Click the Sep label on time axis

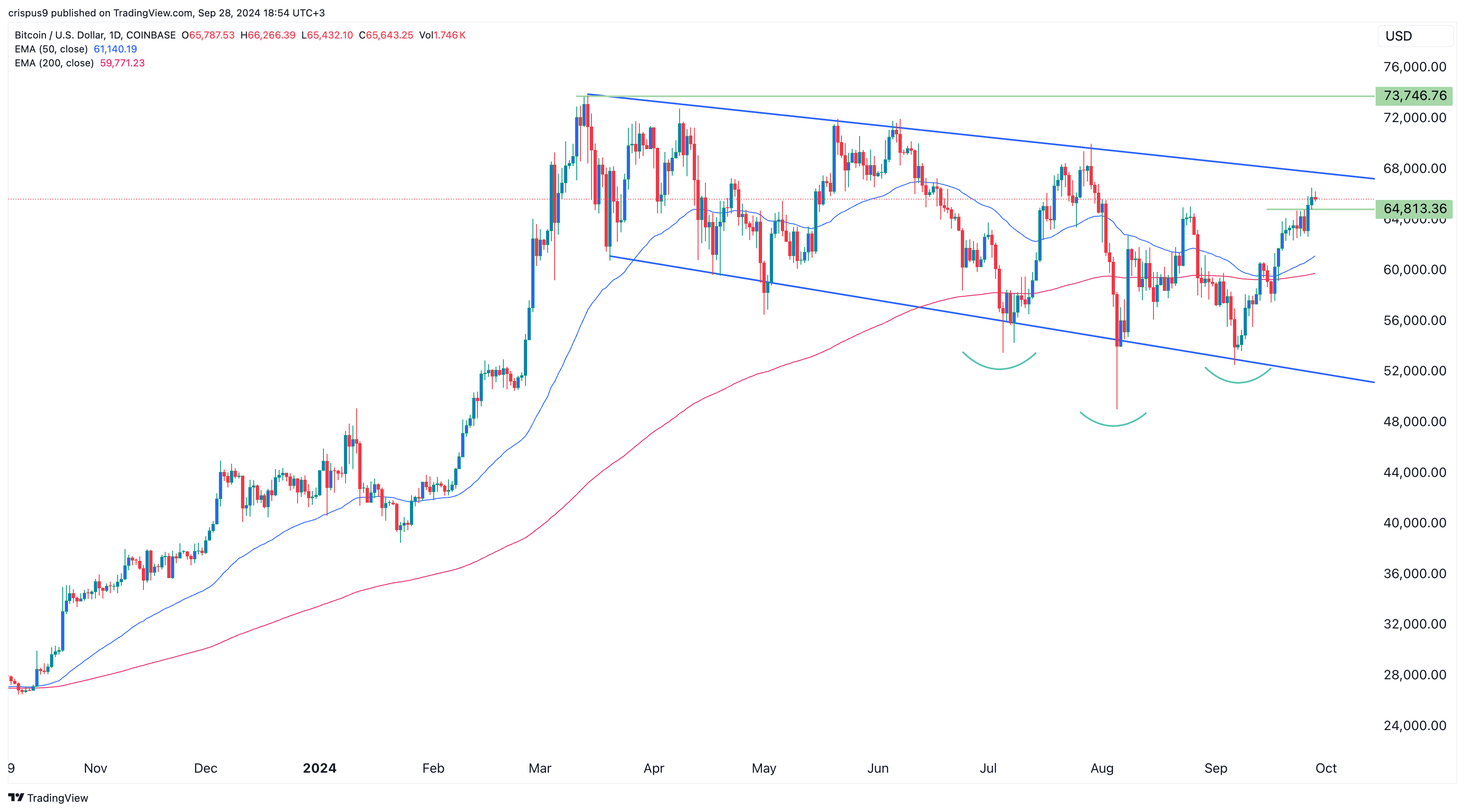tap(1216, 768)
